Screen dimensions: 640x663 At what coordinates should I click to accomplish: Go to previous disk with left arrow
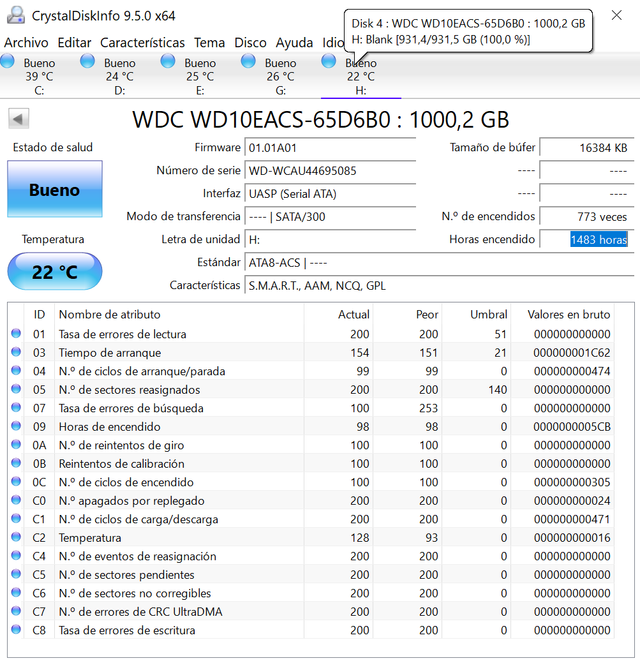18,119
